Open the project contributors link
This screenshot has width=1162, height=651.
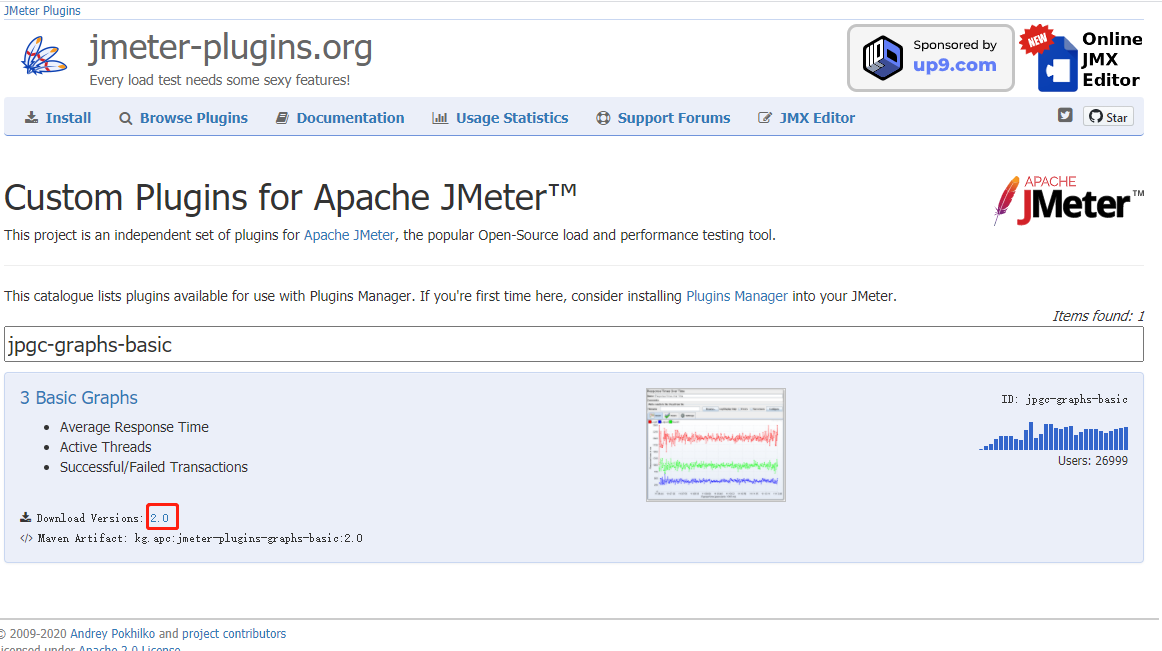pyautogui.click(x=234, y=634)
